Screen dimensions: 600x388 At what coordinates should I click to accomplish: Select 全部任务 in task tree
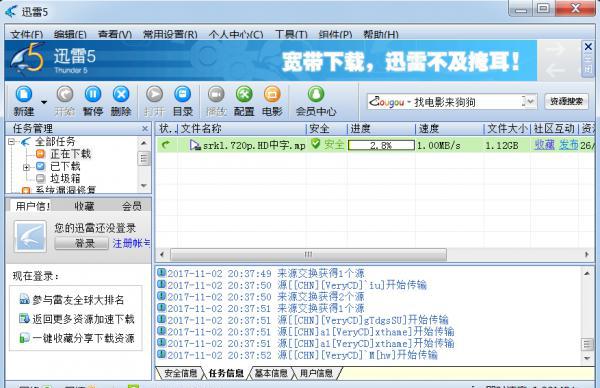pyautogui.click(x=55, y=142)
